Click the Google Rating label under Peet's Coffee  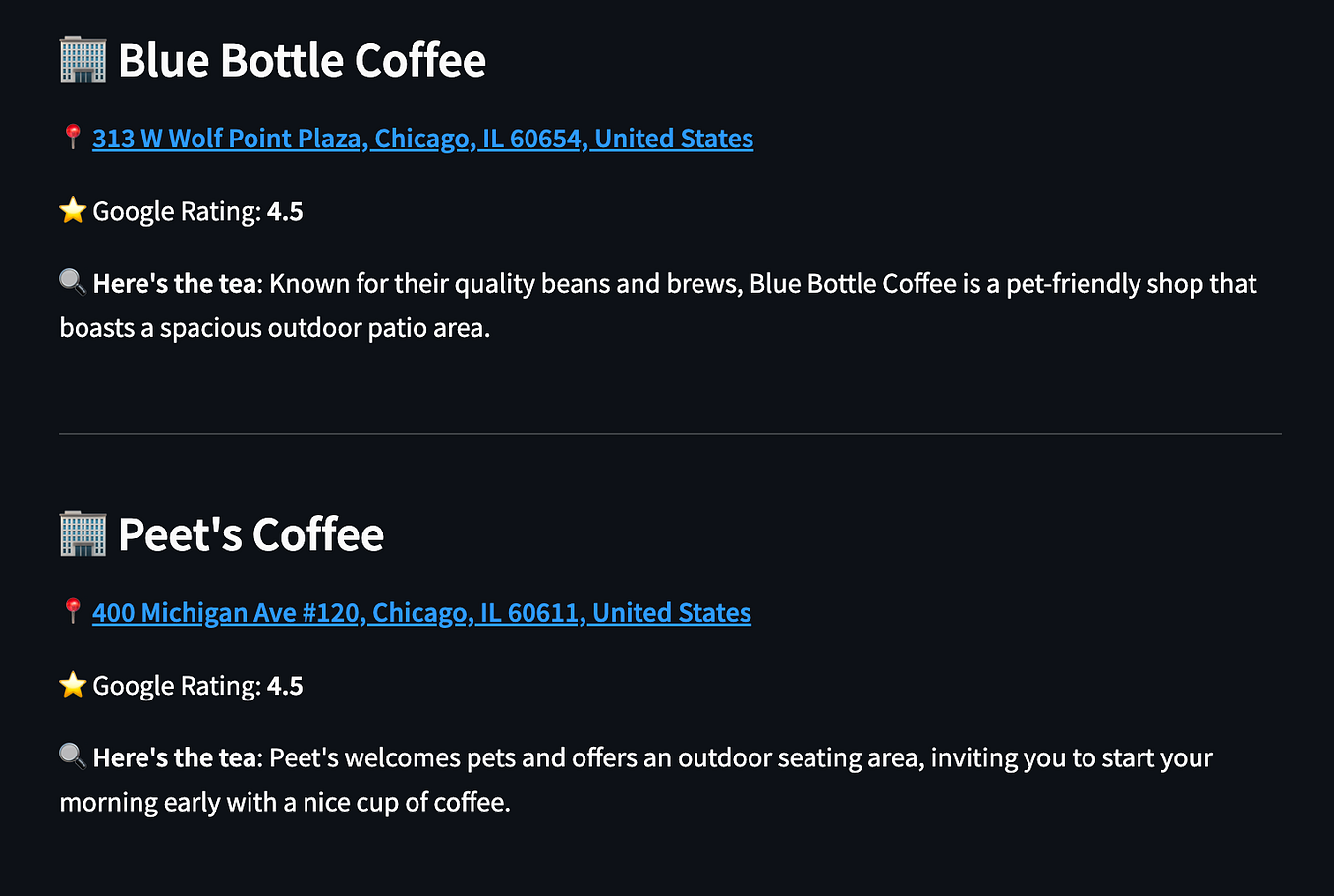(x=177, y=687)
